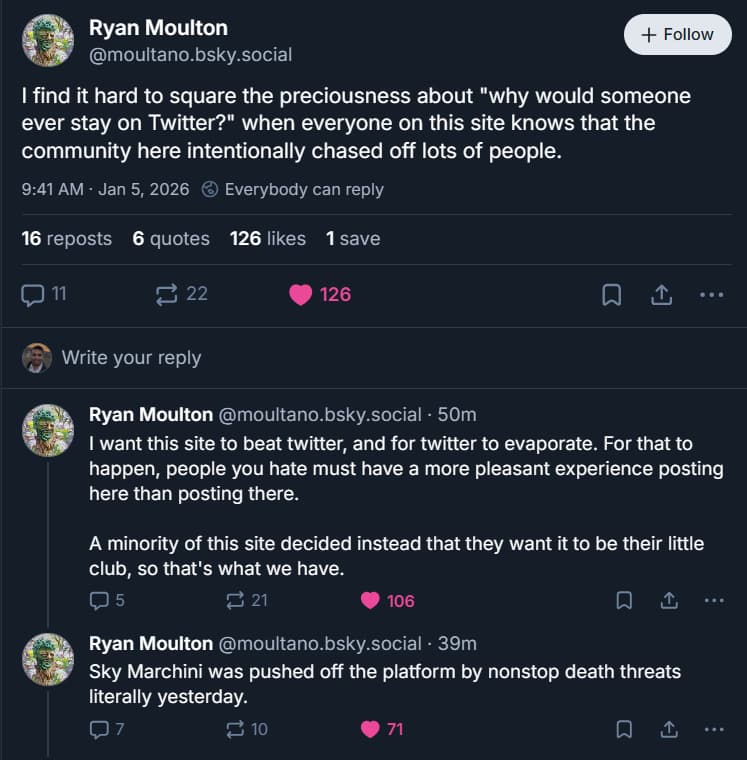Open more options on the 39m reply

click(x=713, y=730)
